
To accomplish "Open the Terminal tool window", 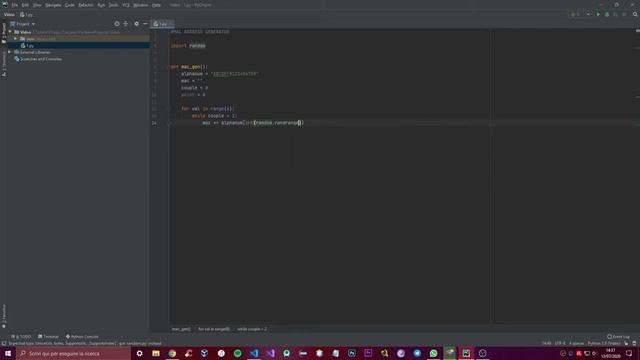I will (48, 337).
